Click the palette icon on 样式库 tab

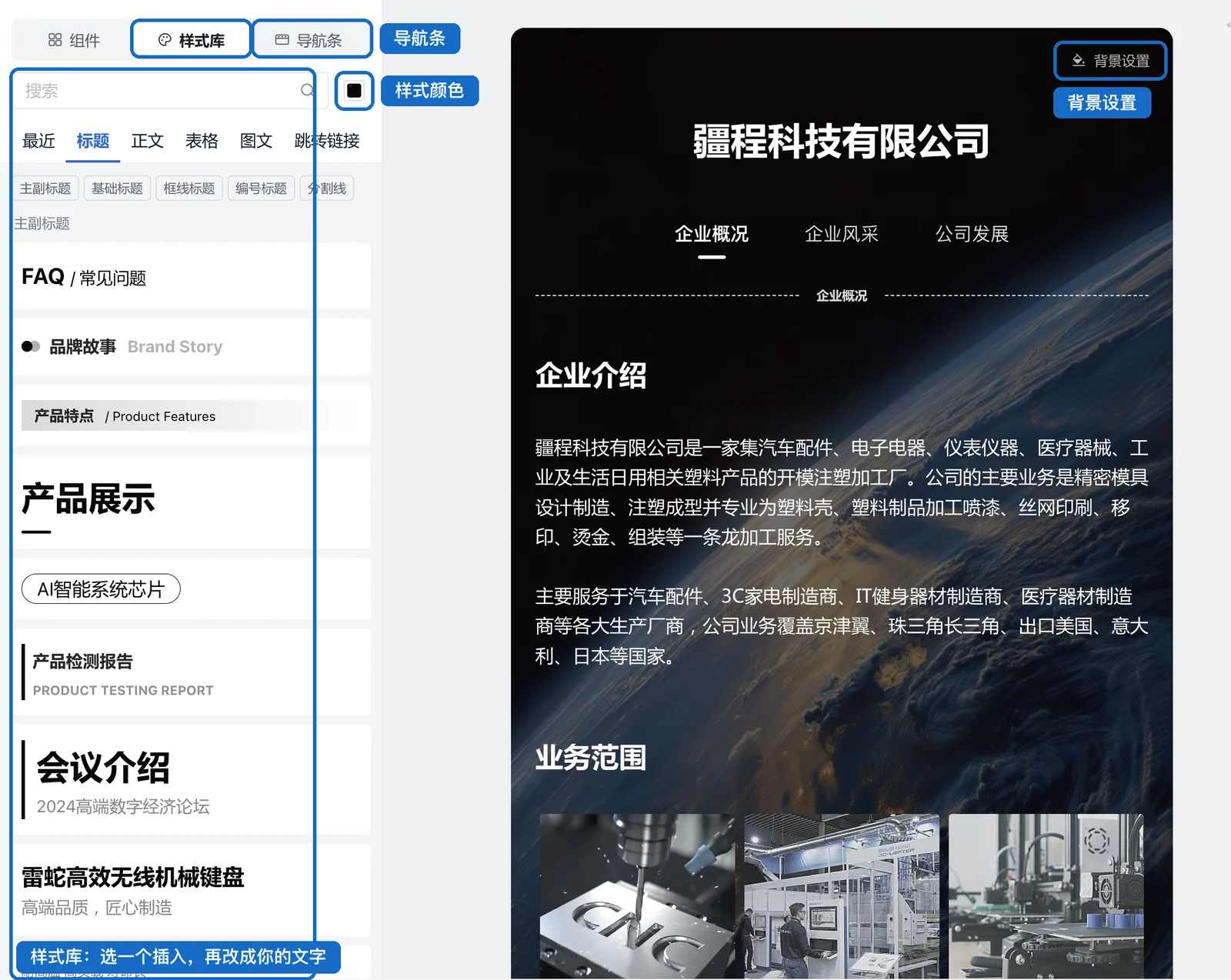(165, 40)
